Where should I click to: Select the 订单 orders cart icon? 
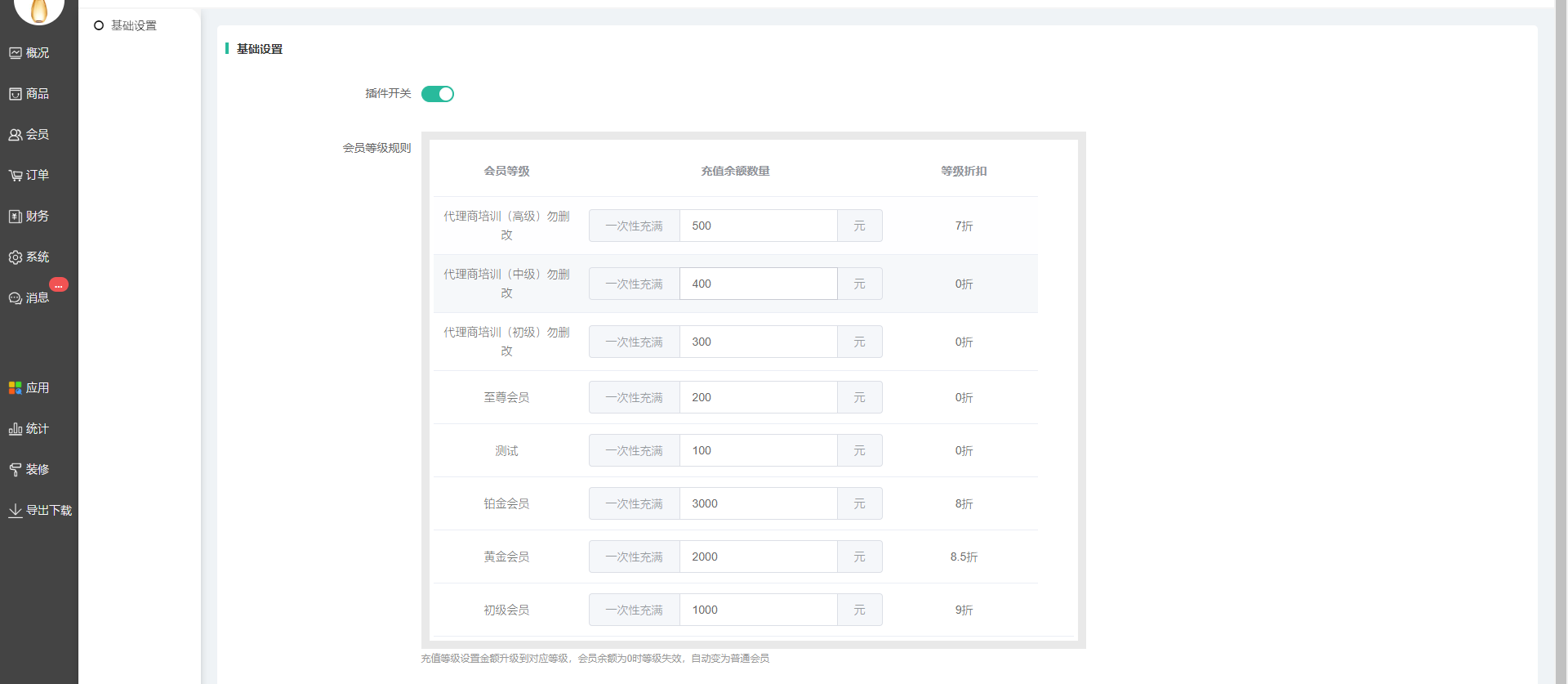pyautogui.click(x=16, y=176)
